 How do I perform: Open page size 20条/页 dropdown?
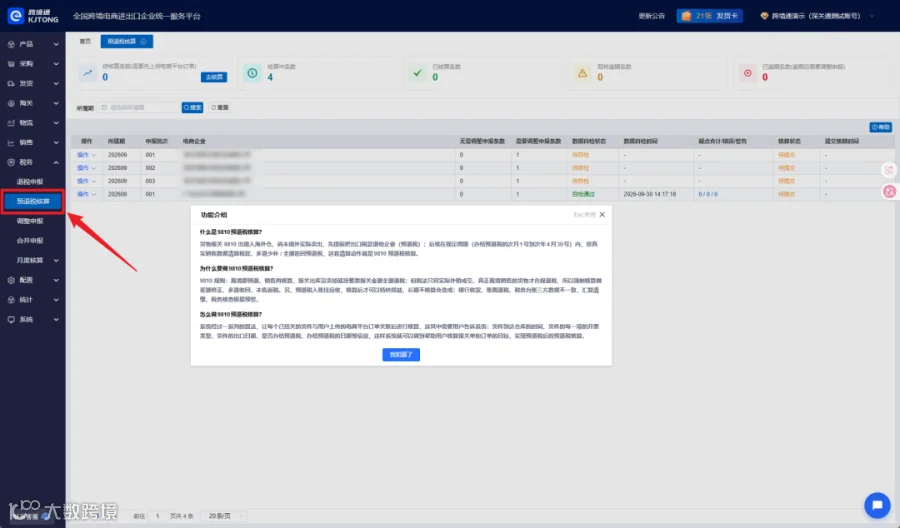point(226,516)
